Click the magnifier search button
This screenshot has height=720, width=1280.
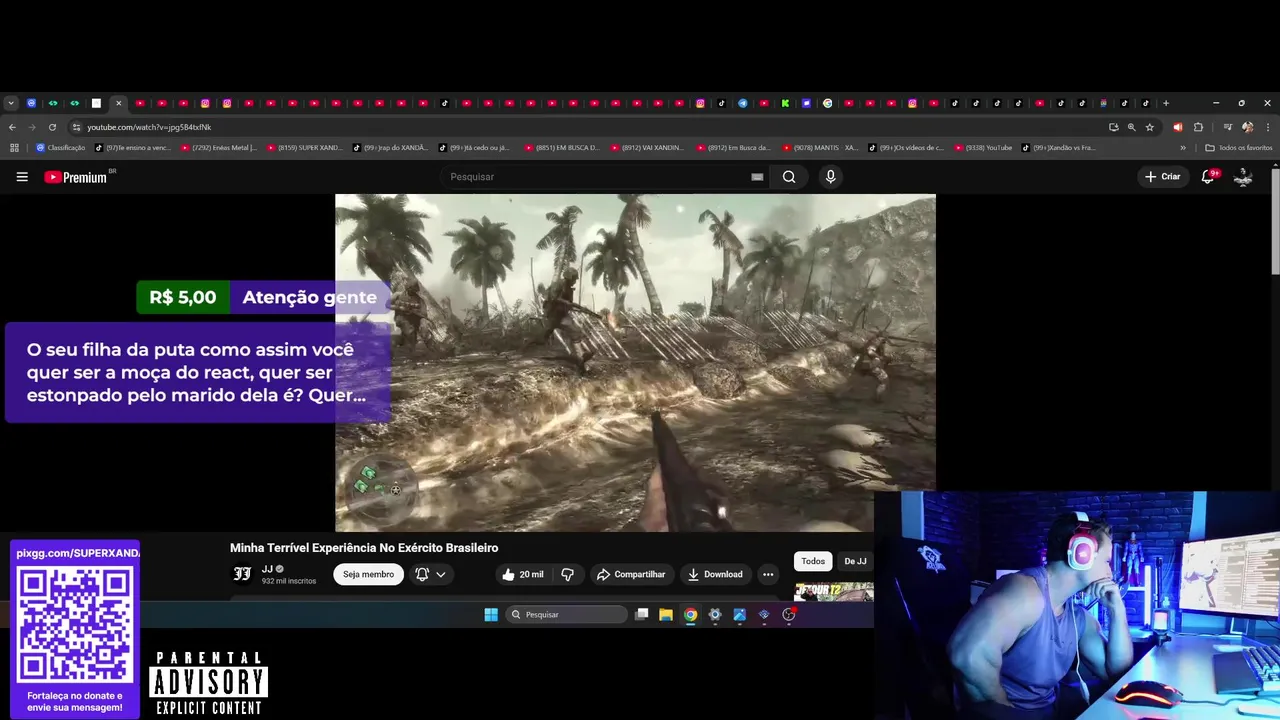pyautogui.click(x=789, y=177)
